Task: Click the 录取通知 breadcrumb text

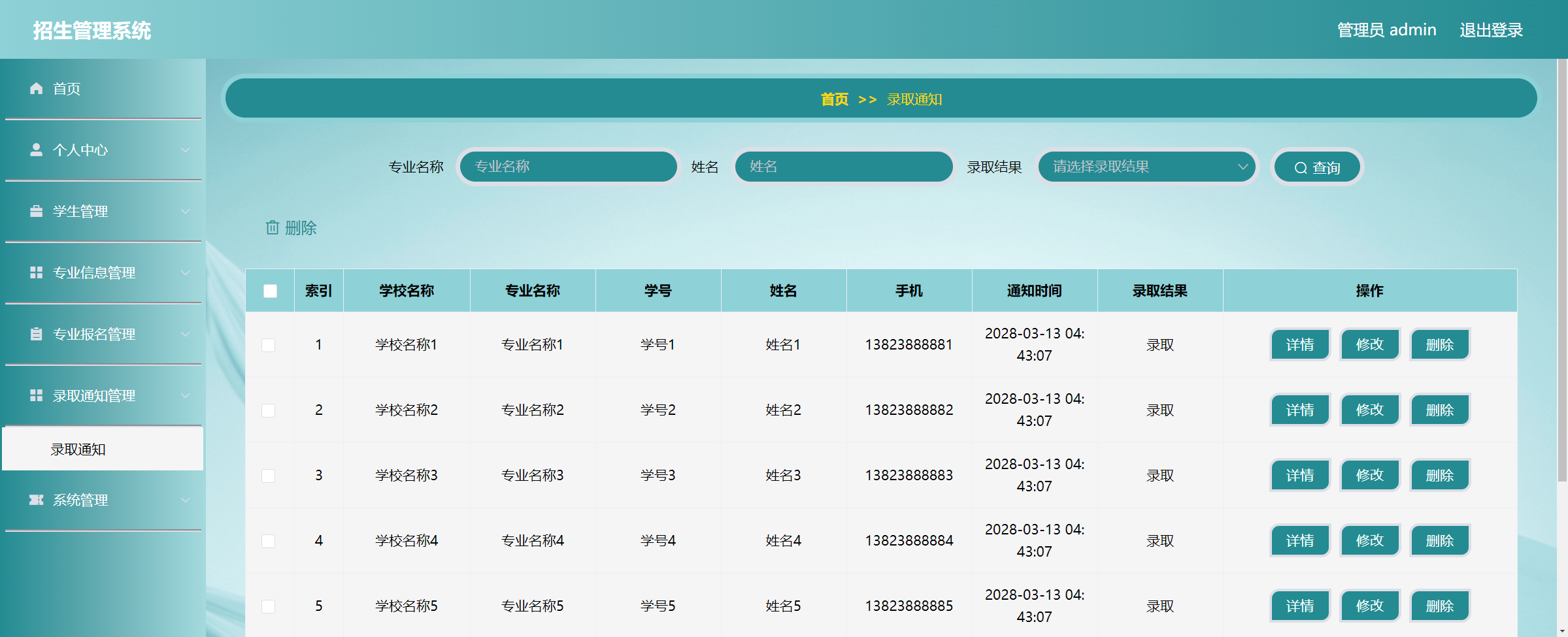Action: click(914, 99)
